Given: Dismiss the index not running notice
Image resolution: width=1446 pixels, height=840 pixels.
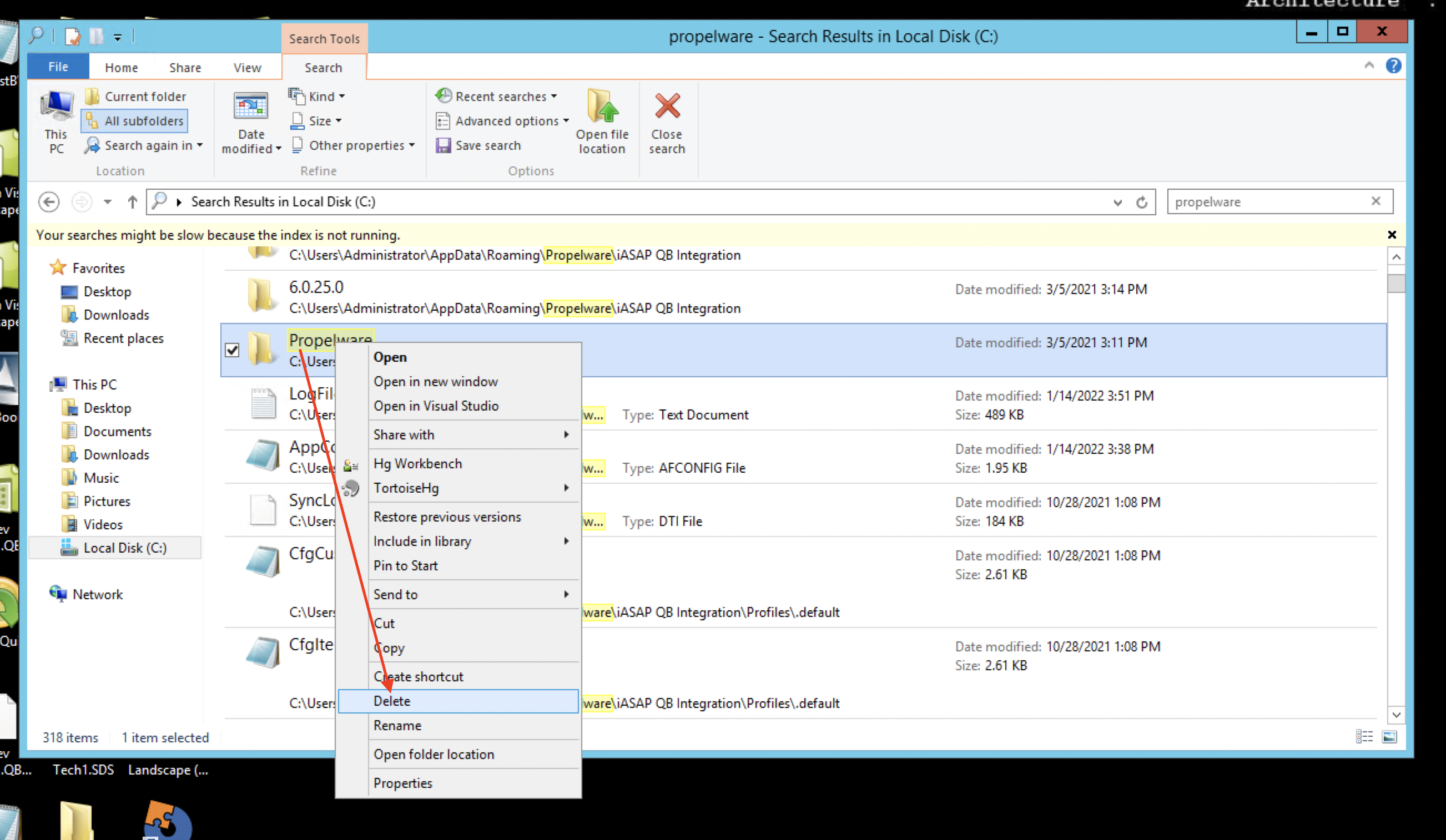Looking at the screenshot, I should pos(1392,235).
